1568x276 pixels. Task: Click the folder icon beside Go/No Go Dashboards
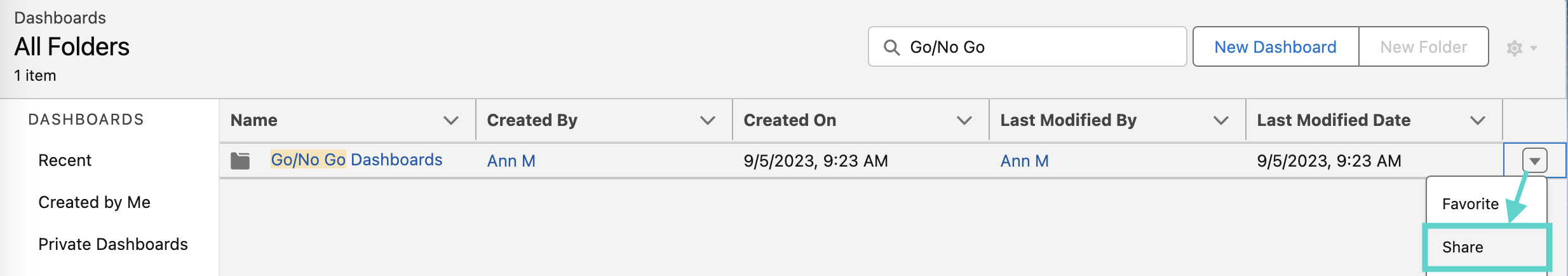tap(240, 161)
